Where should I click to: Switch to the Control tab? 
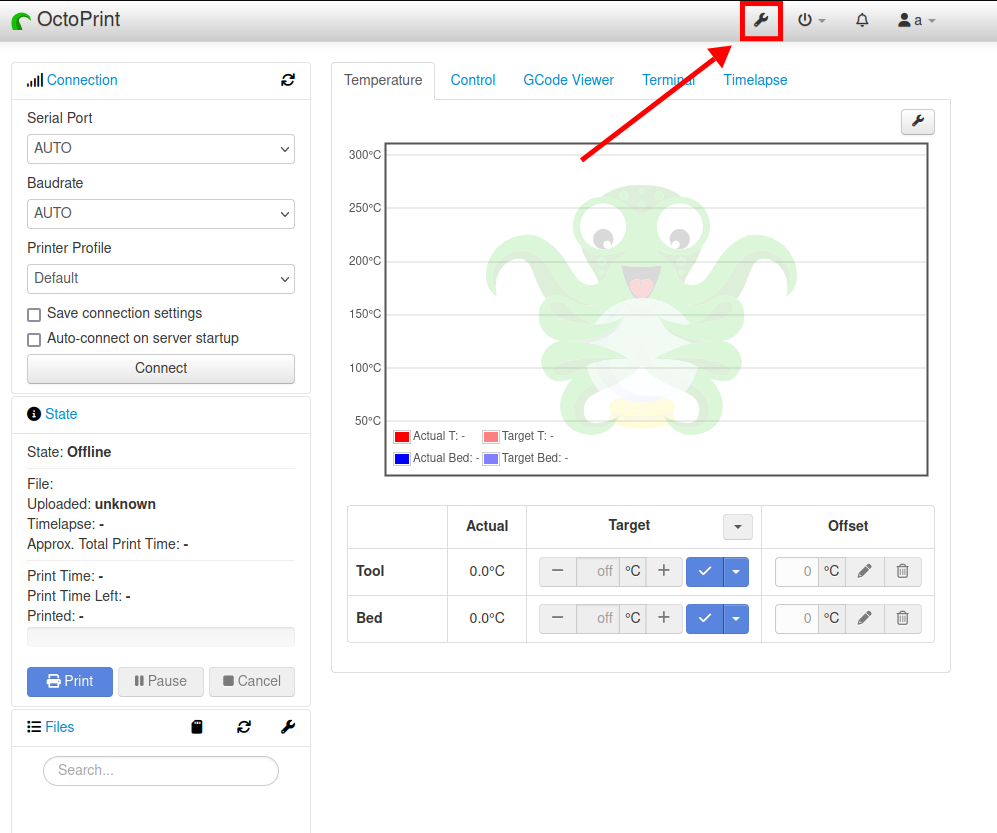point(473,80)
